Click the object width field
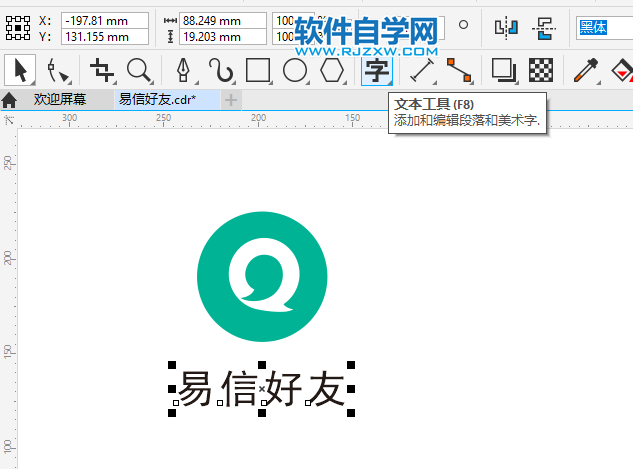The image size is (633, 469). pos(223,21)
